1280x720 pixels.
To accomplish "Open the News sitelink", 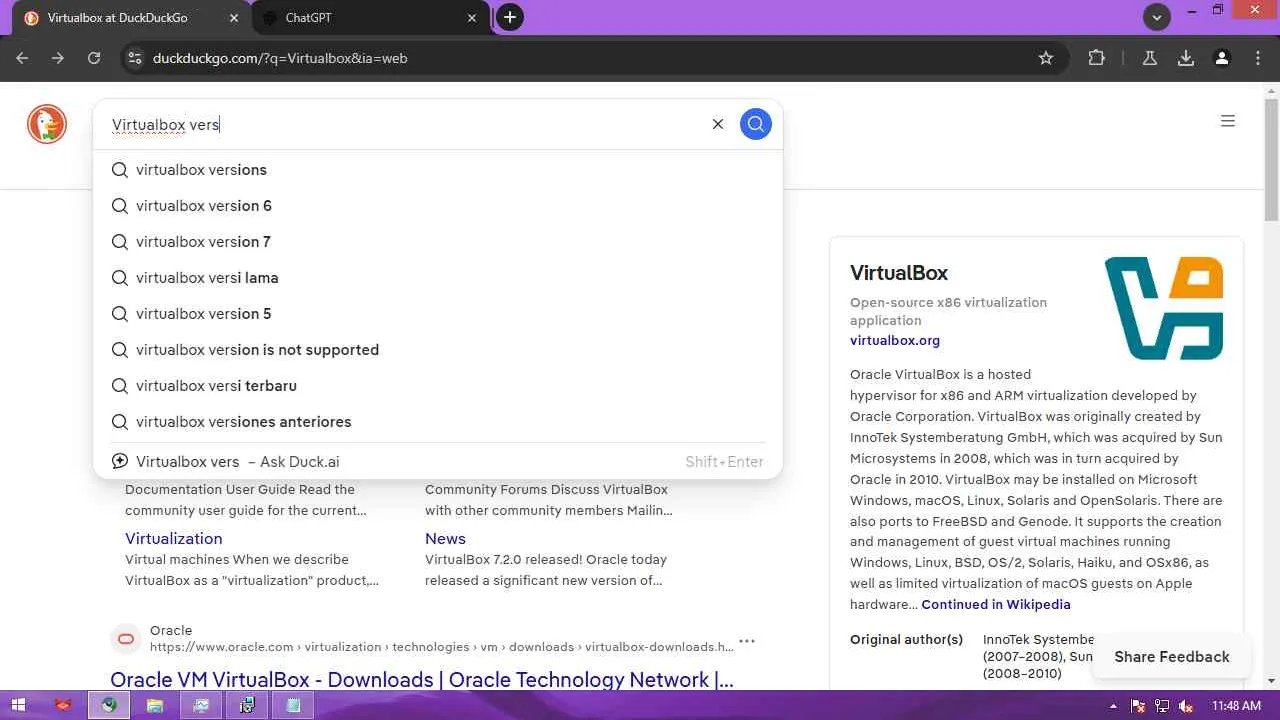I will (x=445, y=538).
